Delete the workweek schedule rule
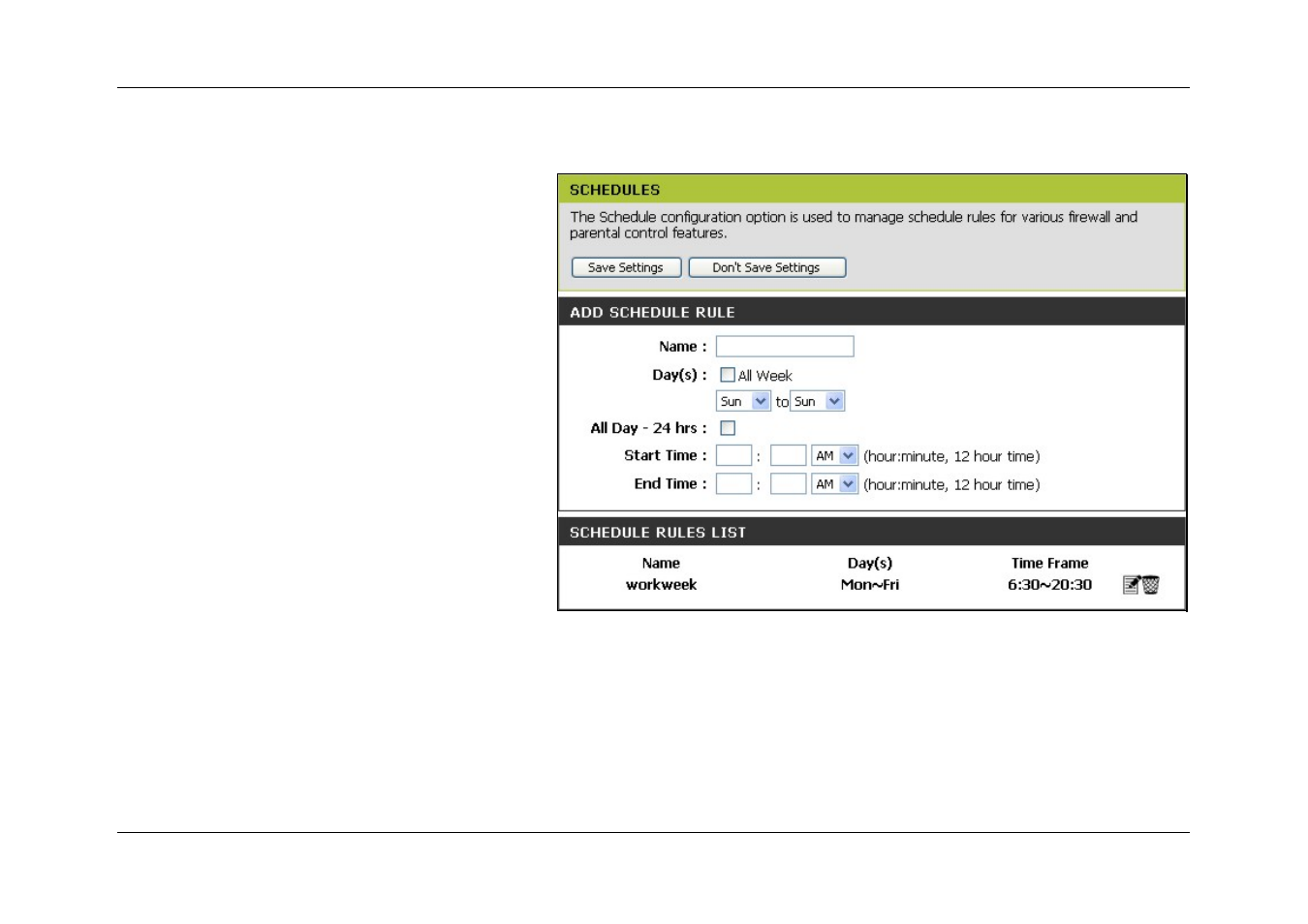The image size is (1308, 924). coord(1151,585)
